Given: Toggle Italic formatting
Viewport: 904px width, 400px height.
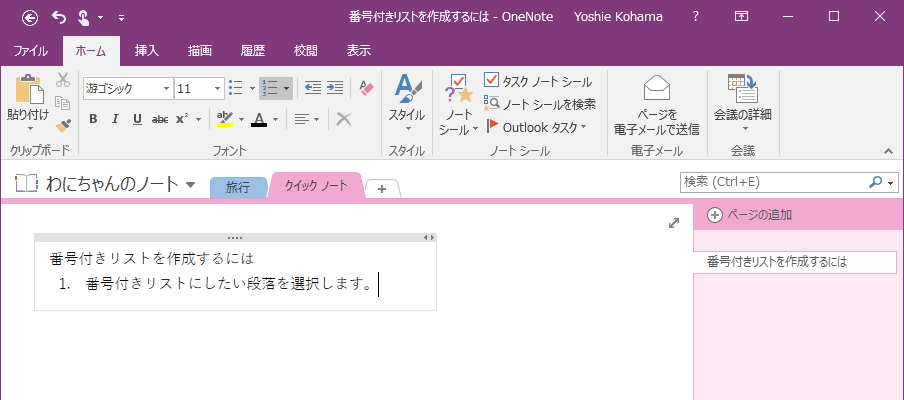Looking at the screenshot, I should [115, 119].
